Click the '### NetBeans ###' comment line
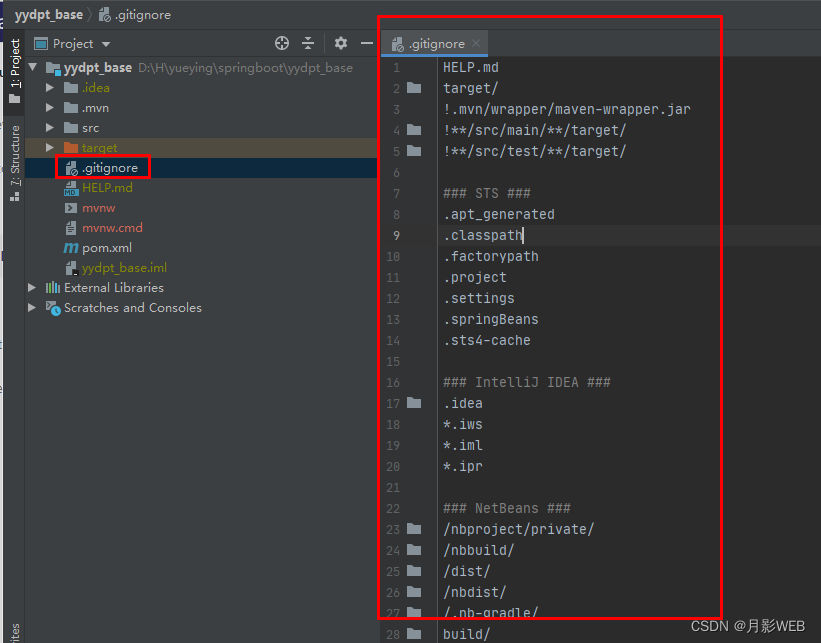Image resolution: width=821 pixels, height=643 pixels. [507, 508]
